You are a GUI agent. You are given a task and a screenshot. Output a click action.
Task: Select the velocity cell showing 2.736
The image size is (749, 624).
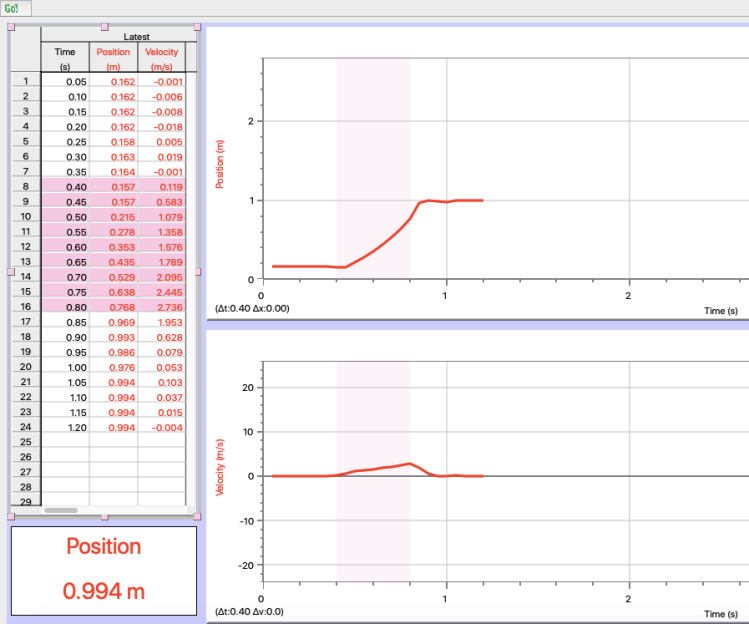tap(161, 307)
